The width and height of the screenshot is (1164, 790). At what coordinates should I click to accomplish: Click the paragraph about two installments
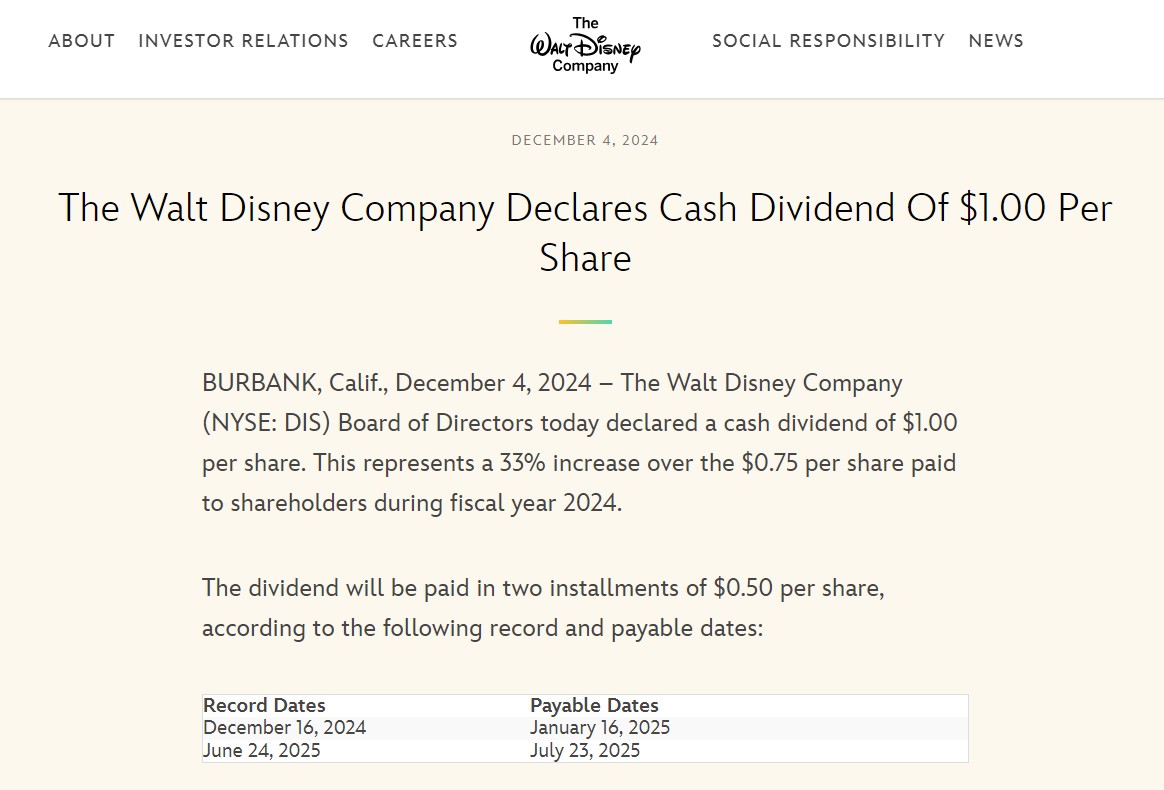pyautogui.click(x=543, y=607)
